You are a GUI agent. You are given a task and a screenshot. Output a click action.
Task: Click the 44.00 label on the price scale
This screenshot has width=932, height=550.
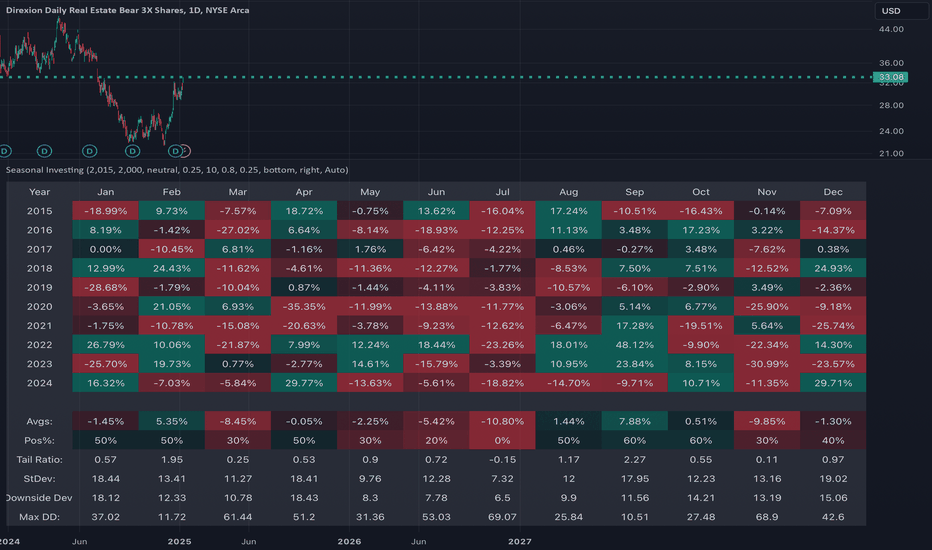(891, 29)
